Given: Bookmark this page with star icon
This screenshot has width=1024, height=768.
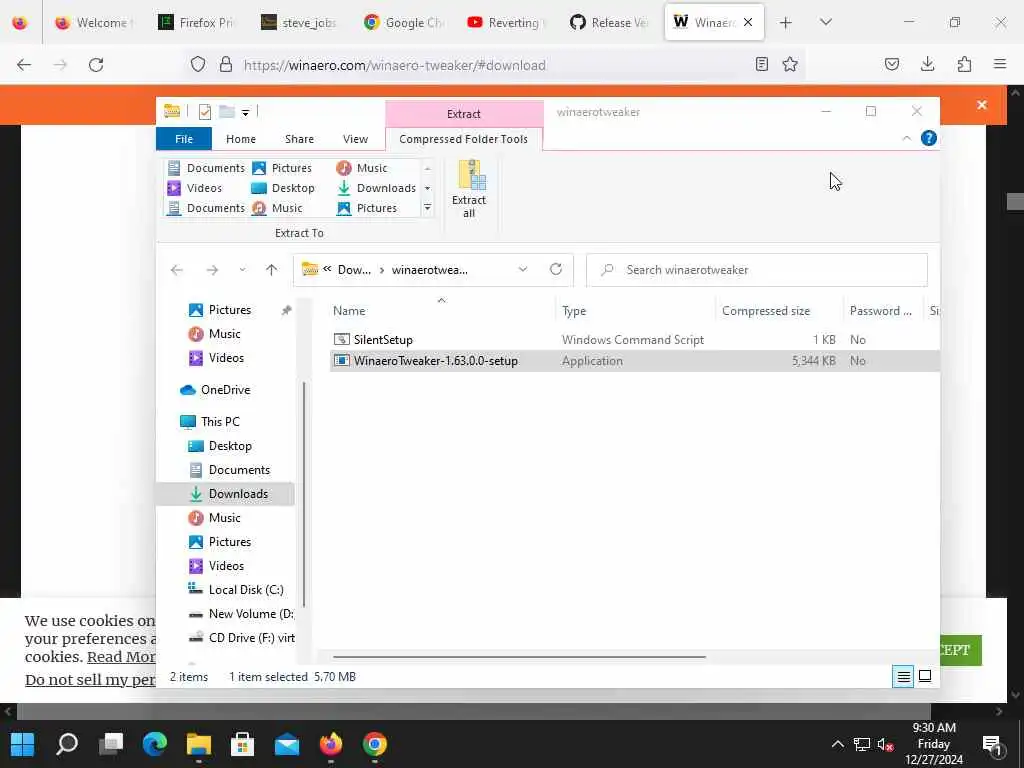Looking at the screenshot, I should (790, 64).
